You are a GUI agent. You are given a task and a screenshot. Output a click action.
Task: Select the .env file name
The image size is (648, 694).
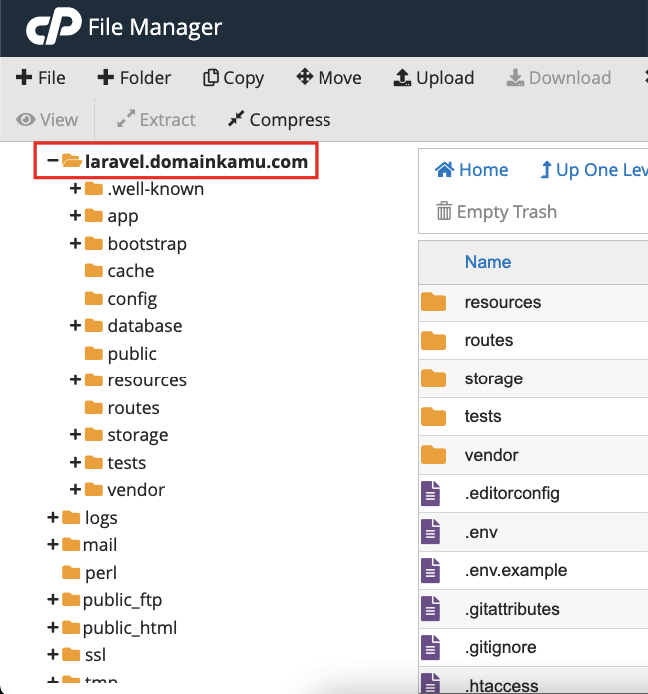coord(481,532)
